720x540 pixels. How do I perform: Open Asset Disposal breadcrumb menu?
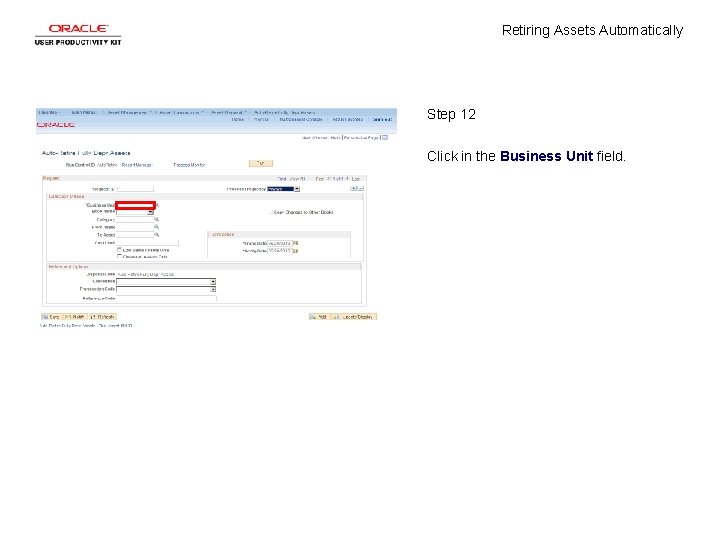tap(227, 112)
